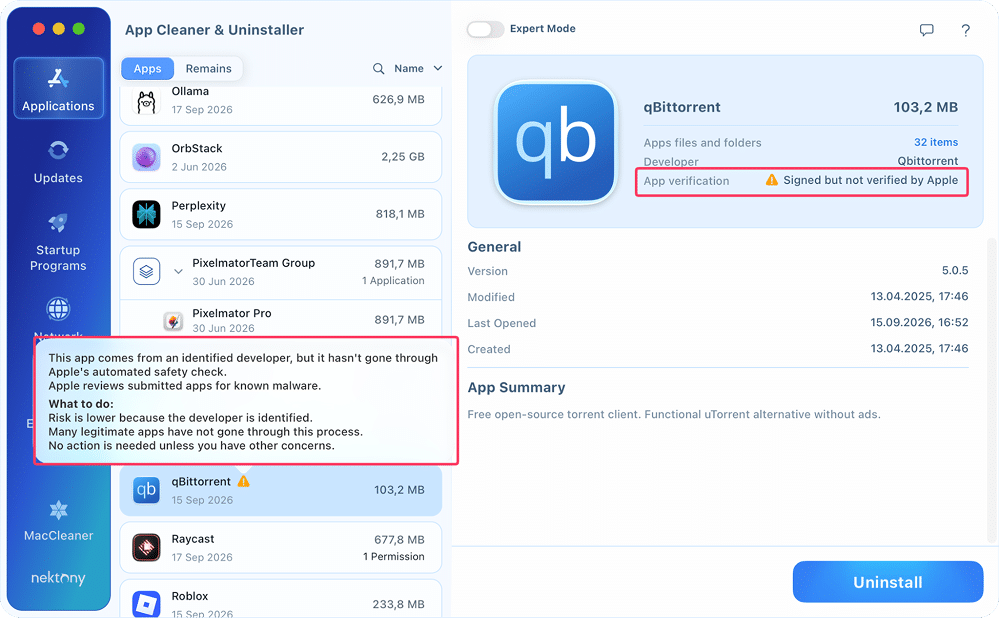Switch to the Apps tab
The image size is (999, 618).
(147, 69)
